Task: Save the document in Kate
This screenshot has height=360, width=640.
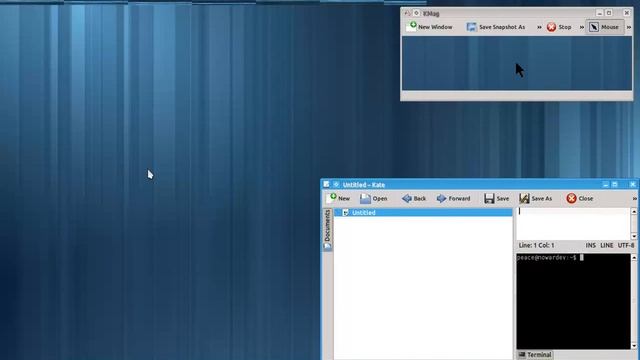Action: click(496, 198)
